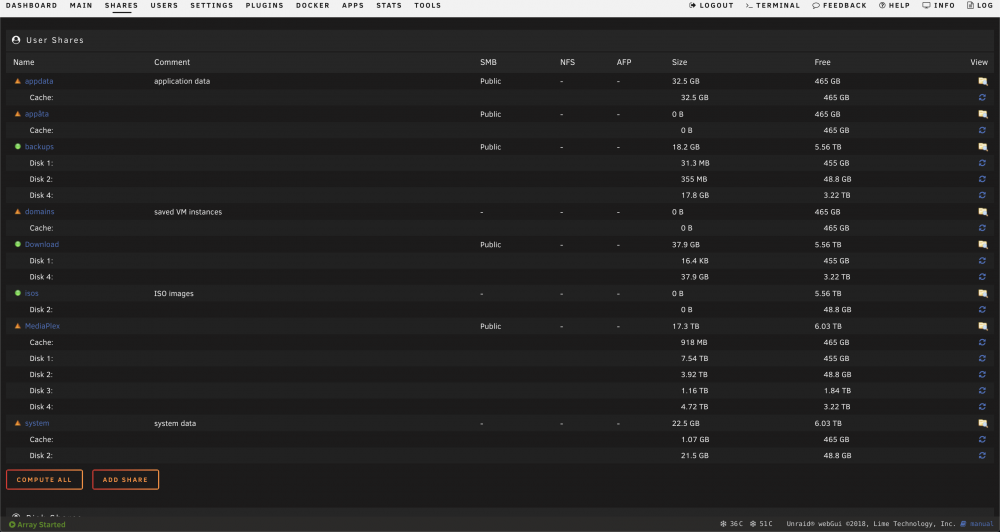1000x532 pixels.
Task: Open the isos share browse icon
Action: coord(982,293)
